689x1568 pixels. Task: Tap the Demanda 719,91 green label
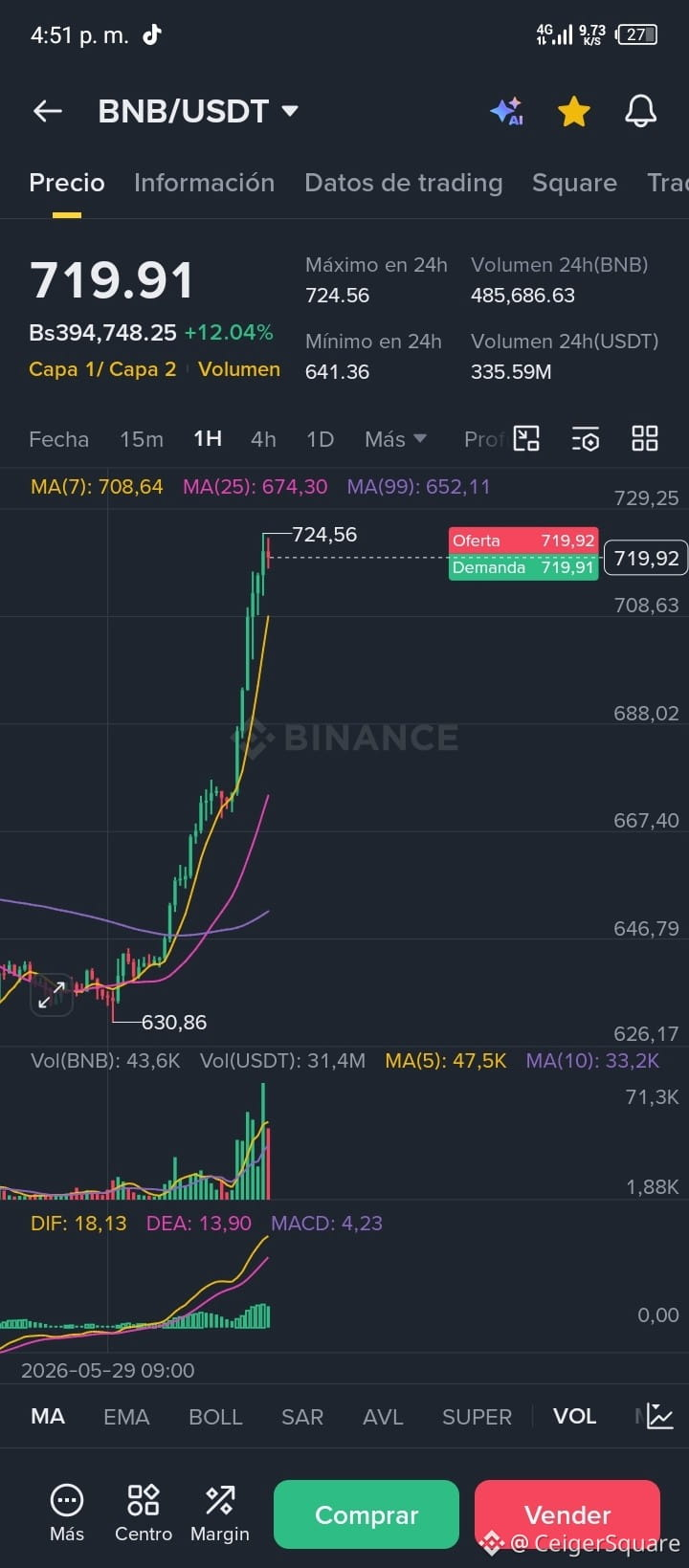click(x=523, y=567)
